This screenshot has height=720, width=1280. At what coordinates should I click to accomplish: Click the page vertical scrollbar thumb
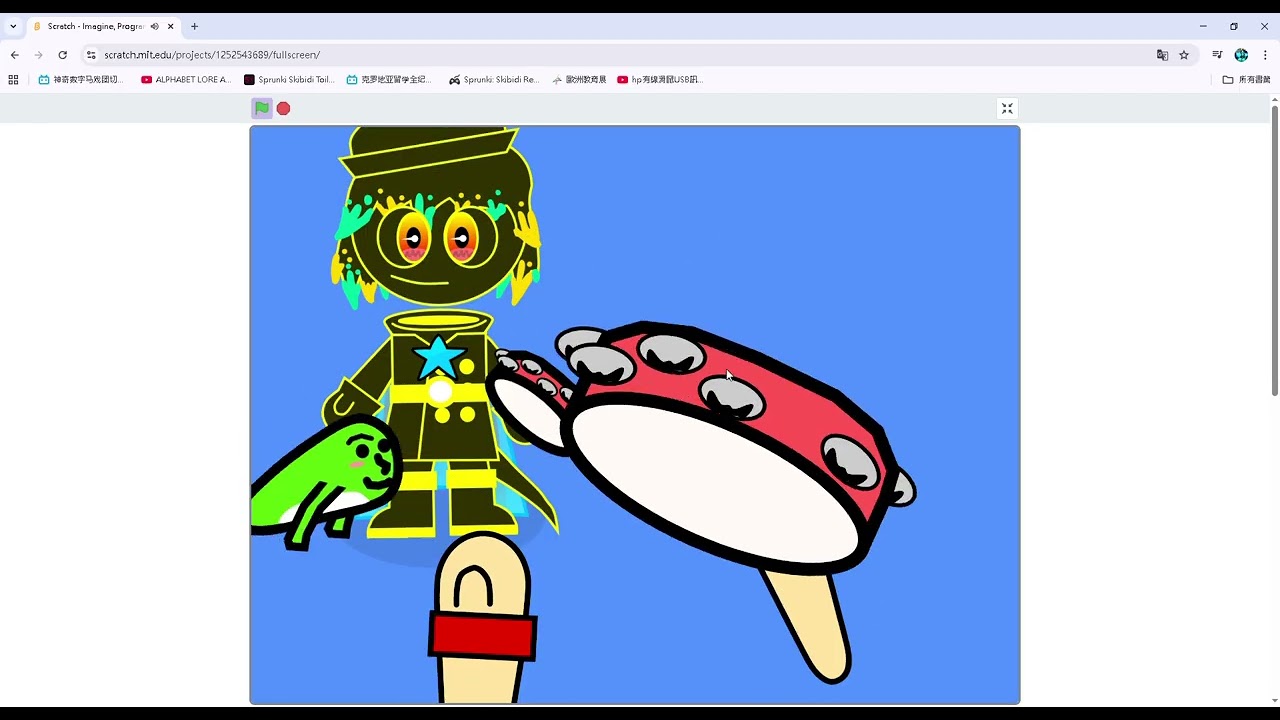1274,250
